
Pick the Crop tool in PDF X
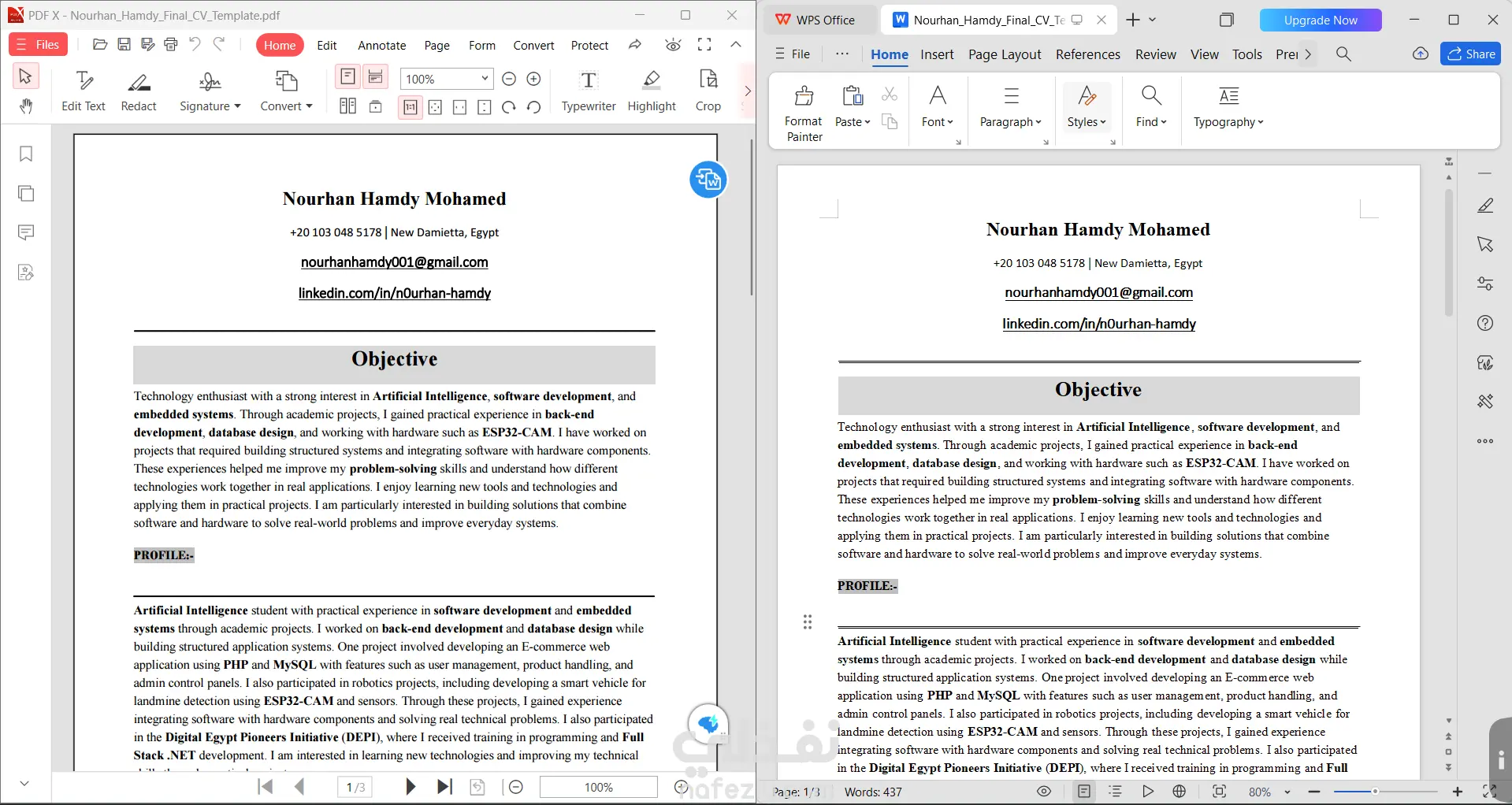[708, 91]
